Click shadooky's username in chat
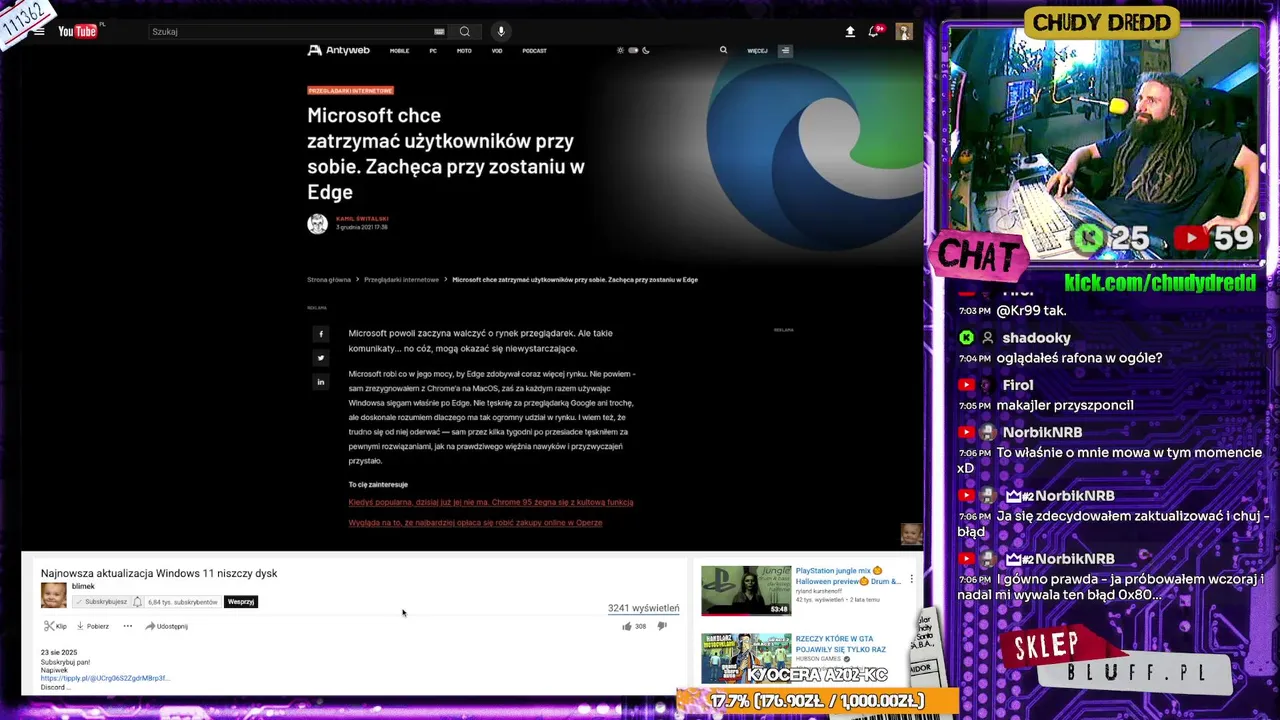 pyautogui.click(x=1036, y=338)
